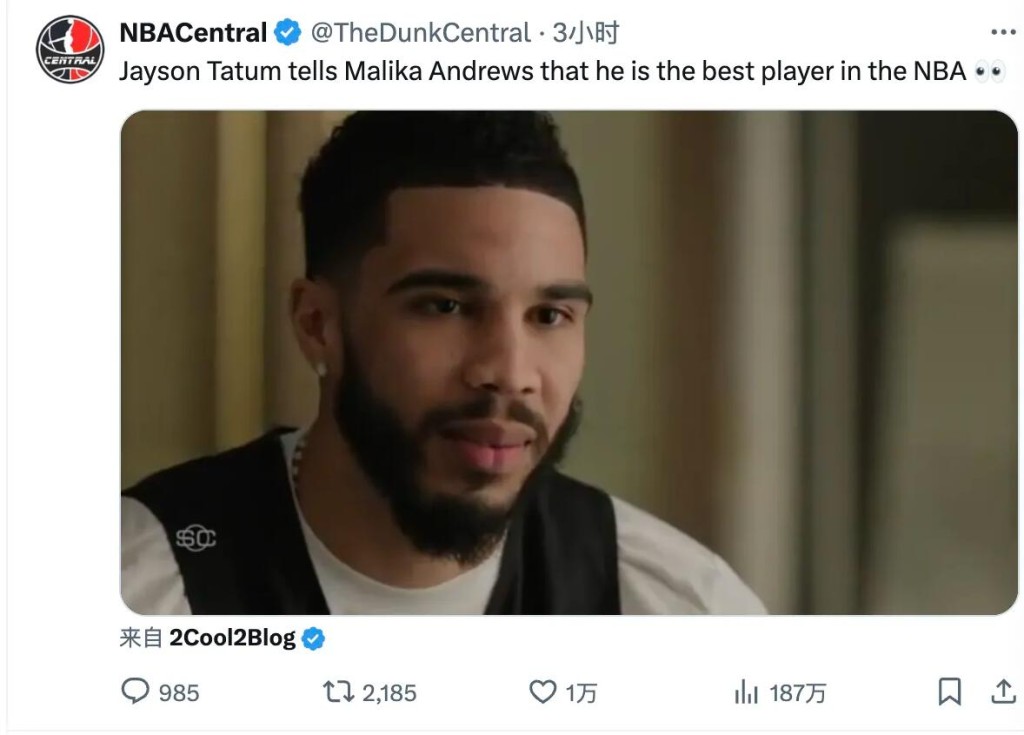Share the post with the upload arrow icon
The width and height of the screenshot is (1024, 735).
pos(1002,691)
